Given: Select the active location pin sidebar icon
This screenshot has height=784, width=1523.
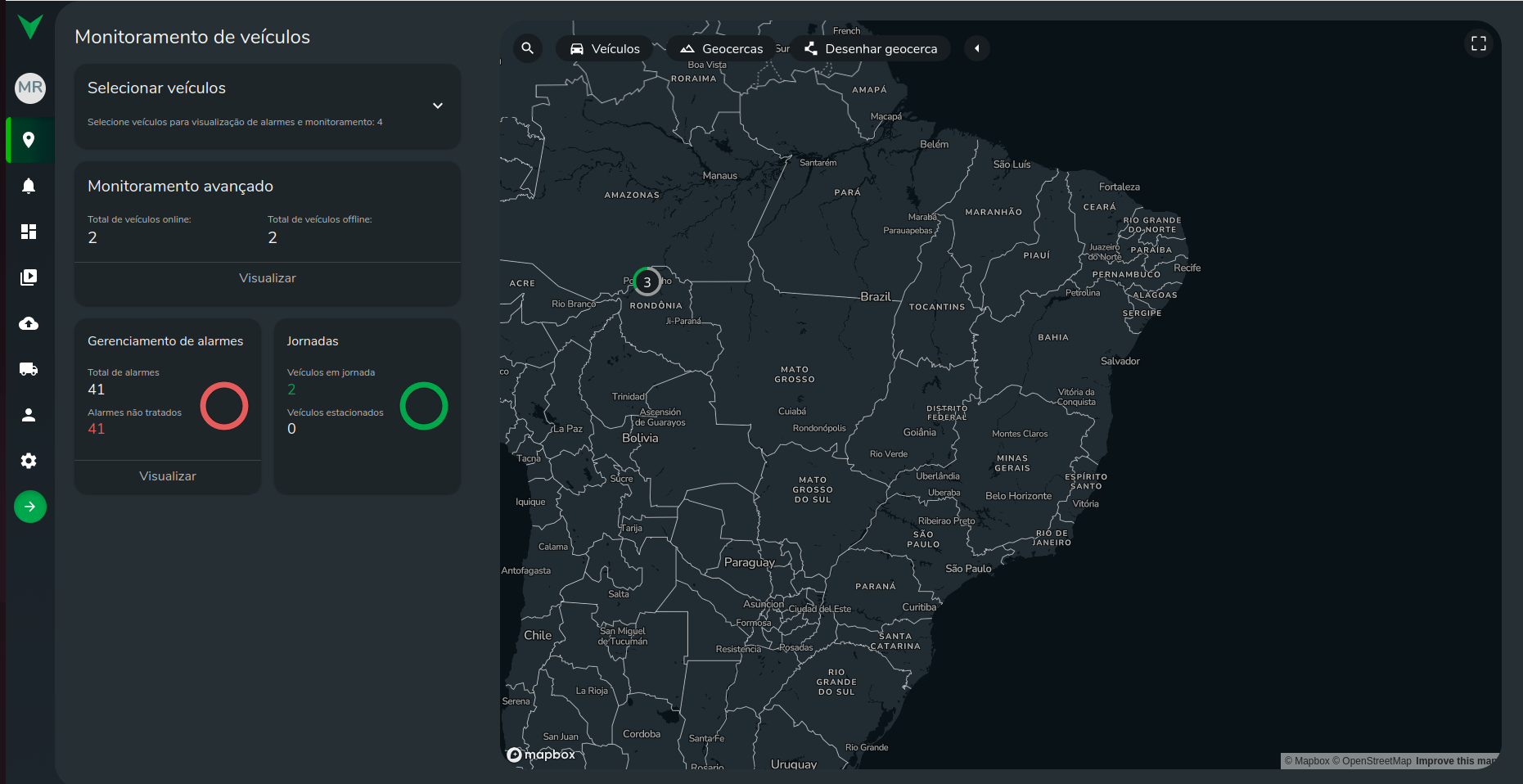Looking at the screenshot, I should point(29,140).
